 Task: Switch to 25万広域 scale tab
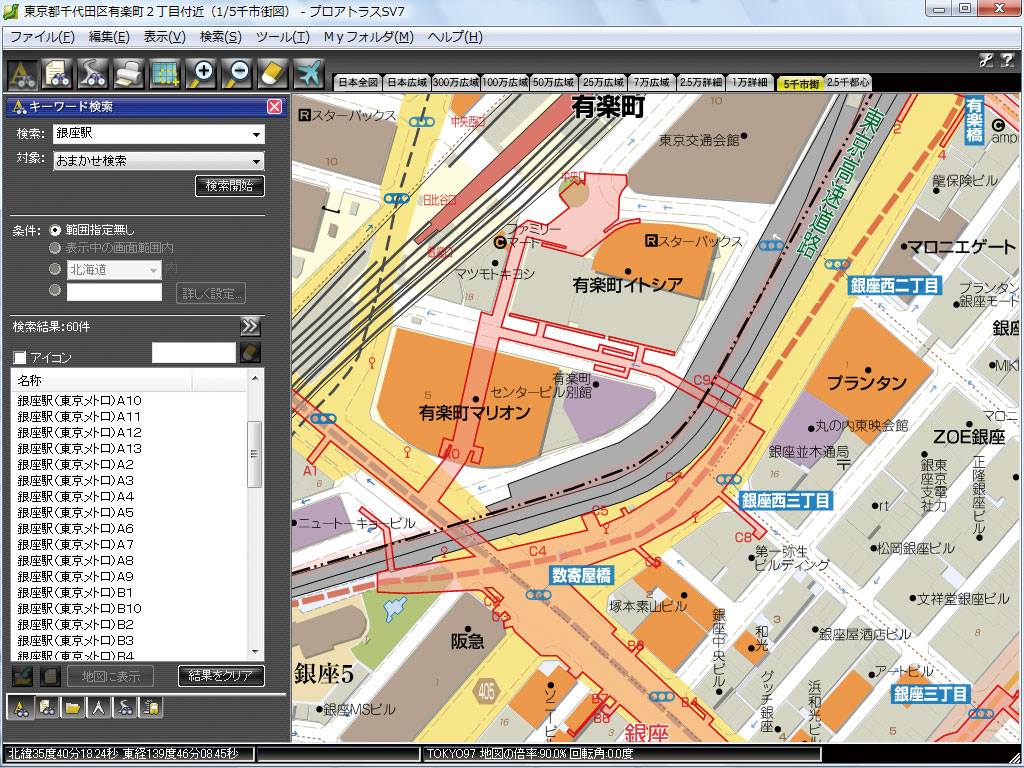tap(603, 82)
